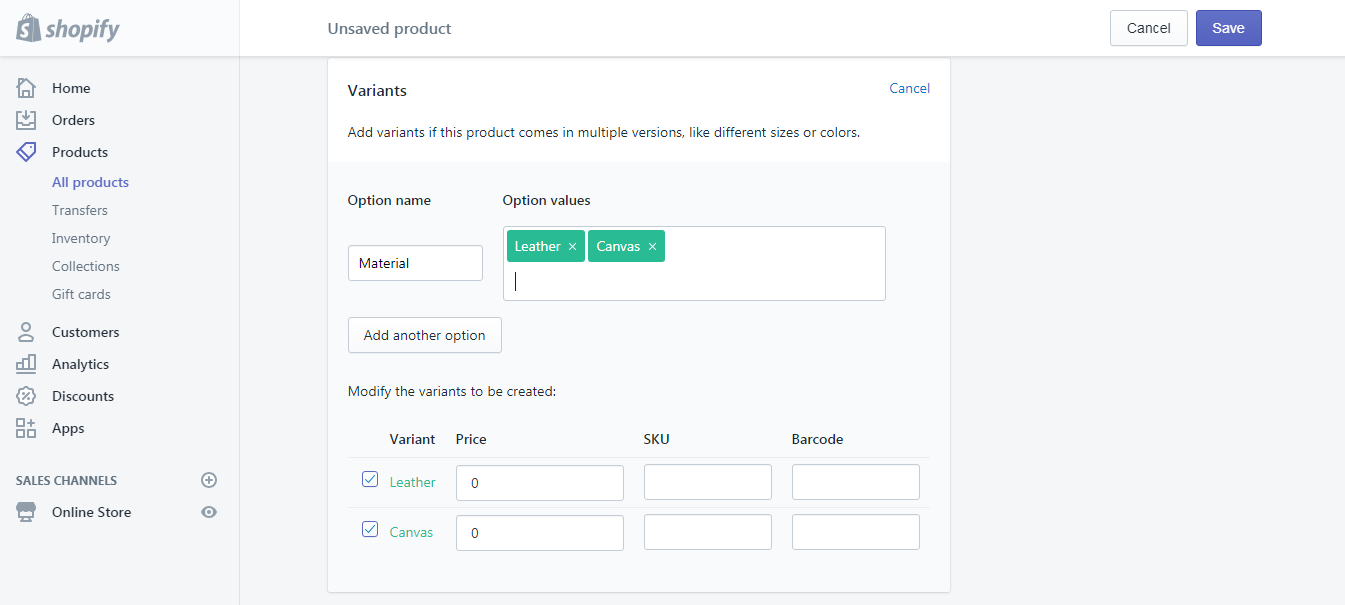
Task: Select All products submenu item
Action: coord(90,182)
